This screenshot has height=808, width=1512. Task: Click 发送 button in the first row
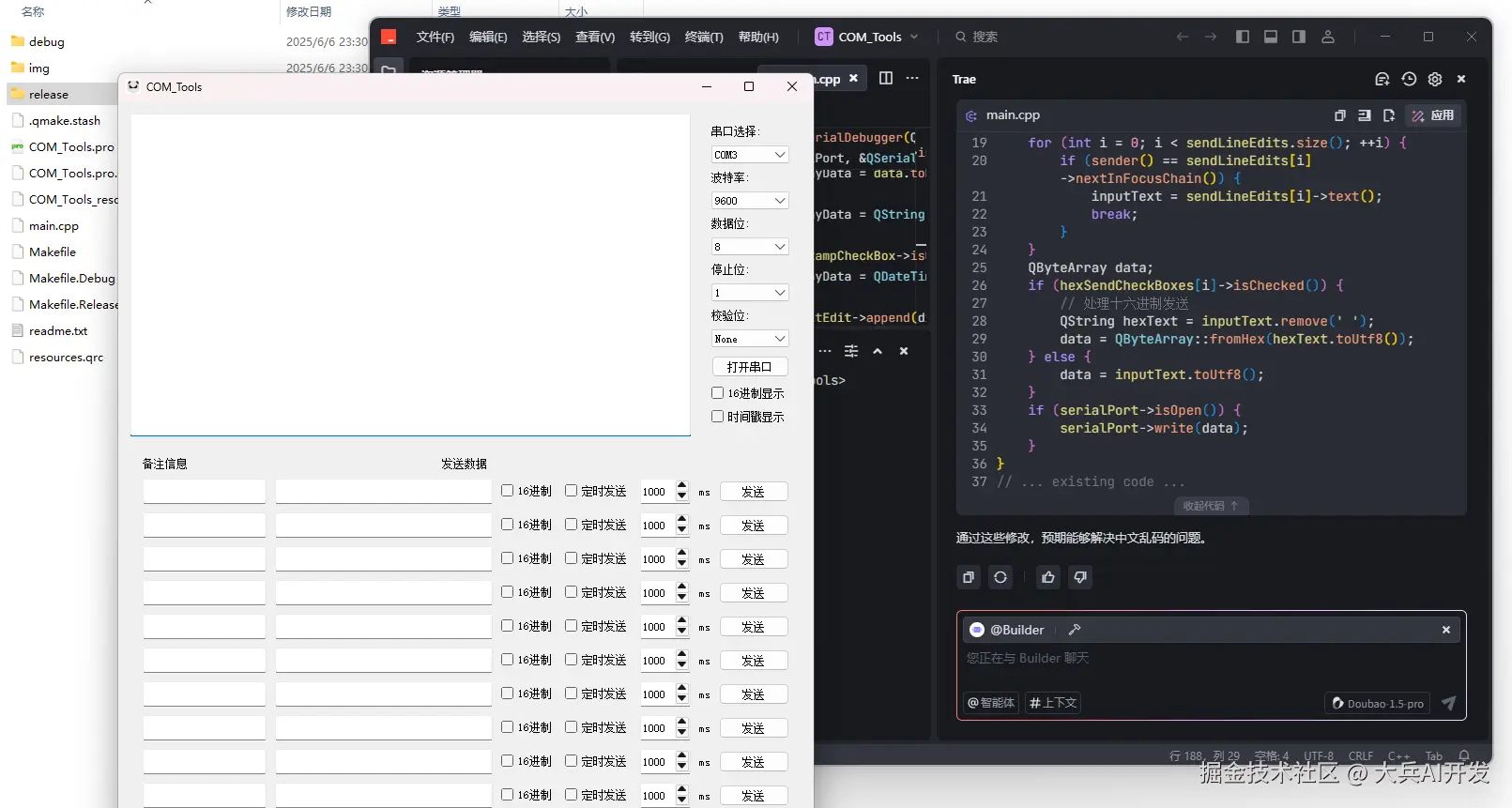click(754, 492)
